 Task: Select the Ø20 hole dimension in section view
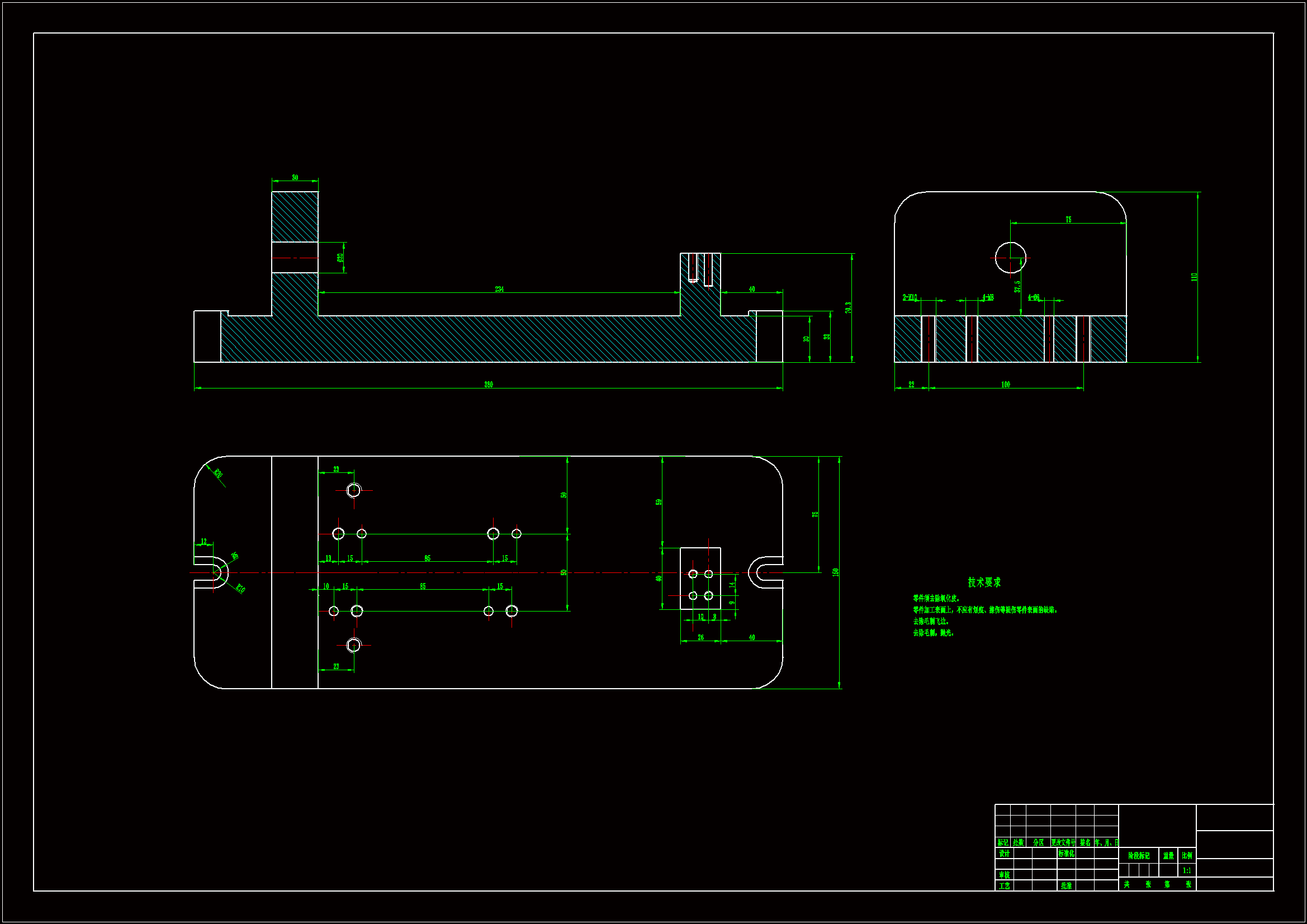340,258
